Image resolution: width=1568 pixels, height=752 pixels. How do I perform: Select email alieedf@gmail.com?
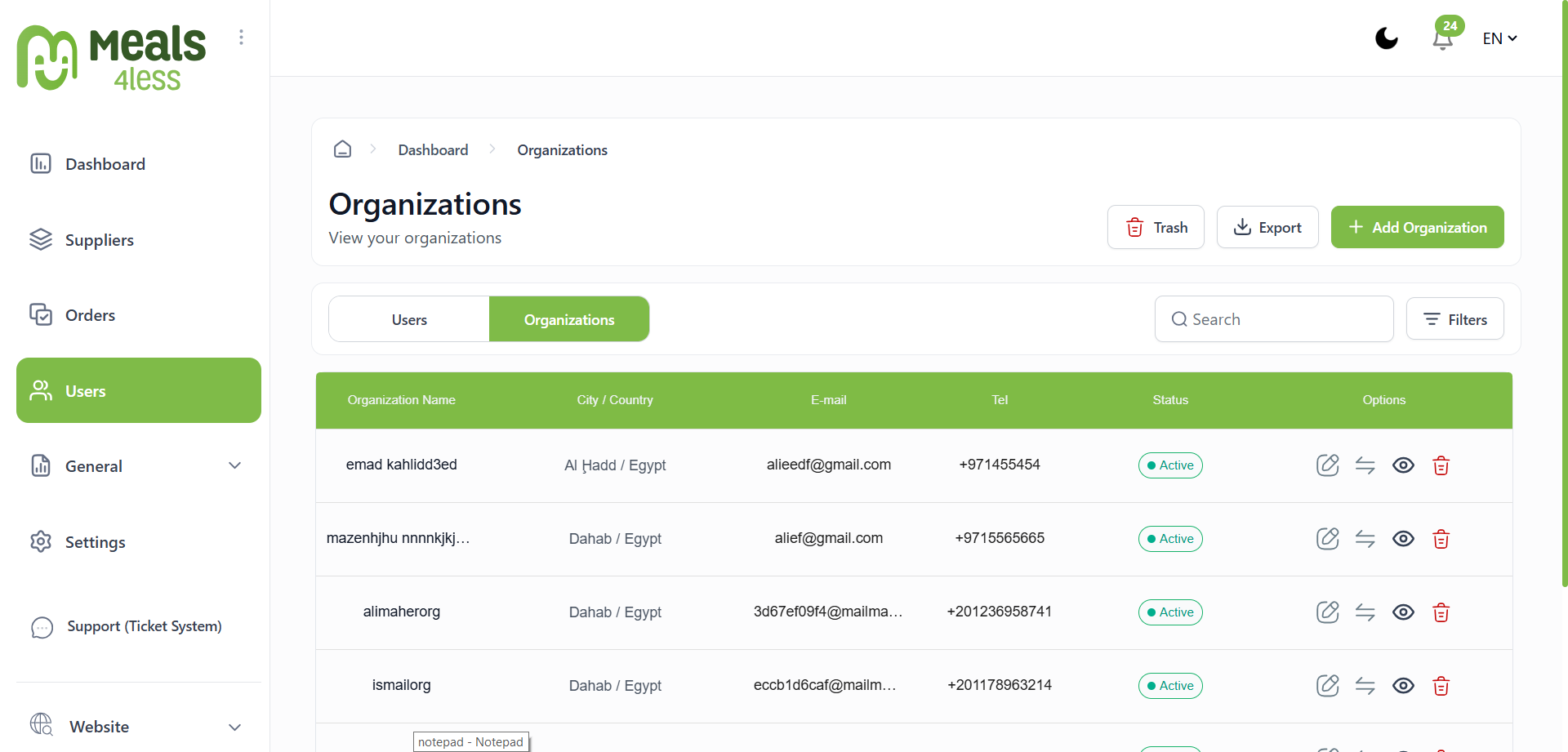(828, 465)
